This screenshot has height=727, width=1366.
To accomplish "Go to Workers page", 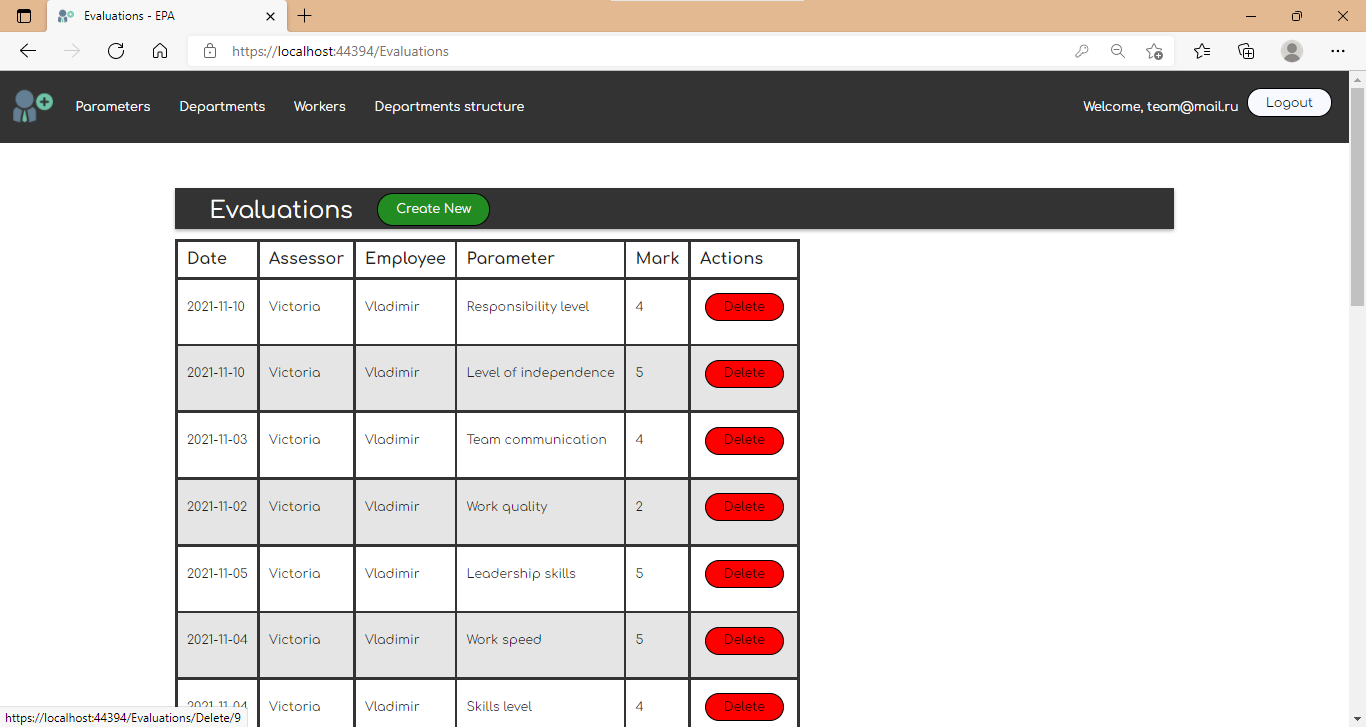I will click(x=320, y=106).
